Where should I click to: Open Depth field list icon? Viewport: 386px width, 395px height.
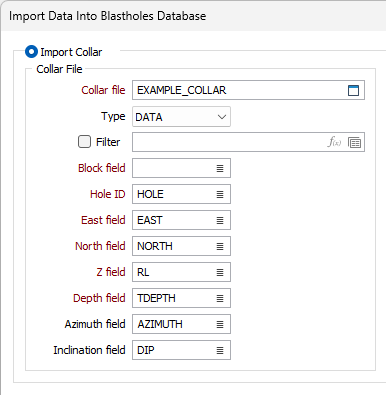click(220, 298)
